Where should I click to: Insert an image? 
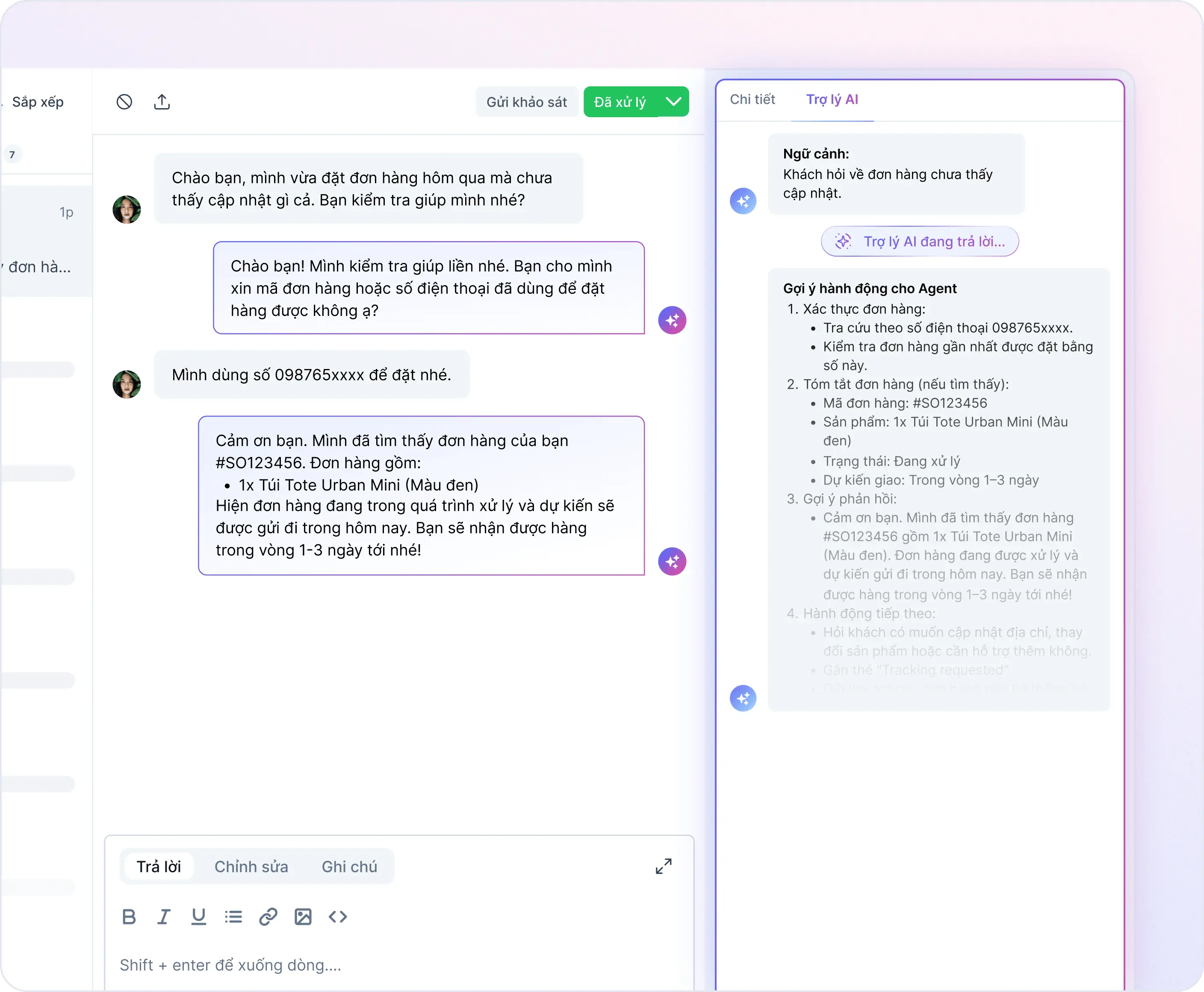pos(303,917)
